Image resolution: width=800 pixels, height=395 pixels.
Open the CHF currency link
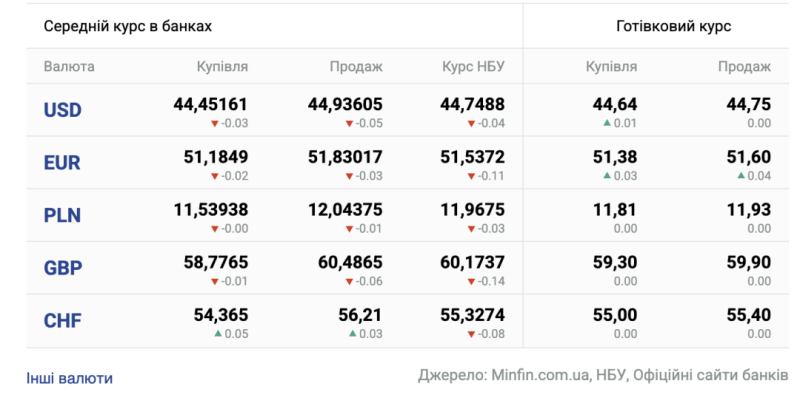[x=62, y=320]
